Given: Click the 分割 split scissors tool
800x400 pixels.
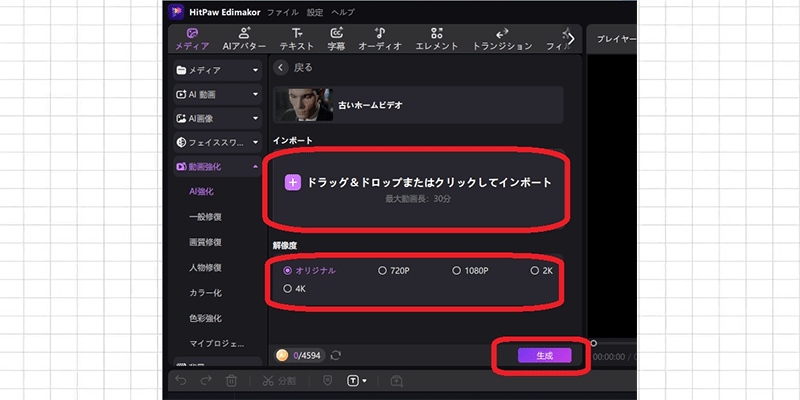Looking at the screenshot, I should coord(279,381).
